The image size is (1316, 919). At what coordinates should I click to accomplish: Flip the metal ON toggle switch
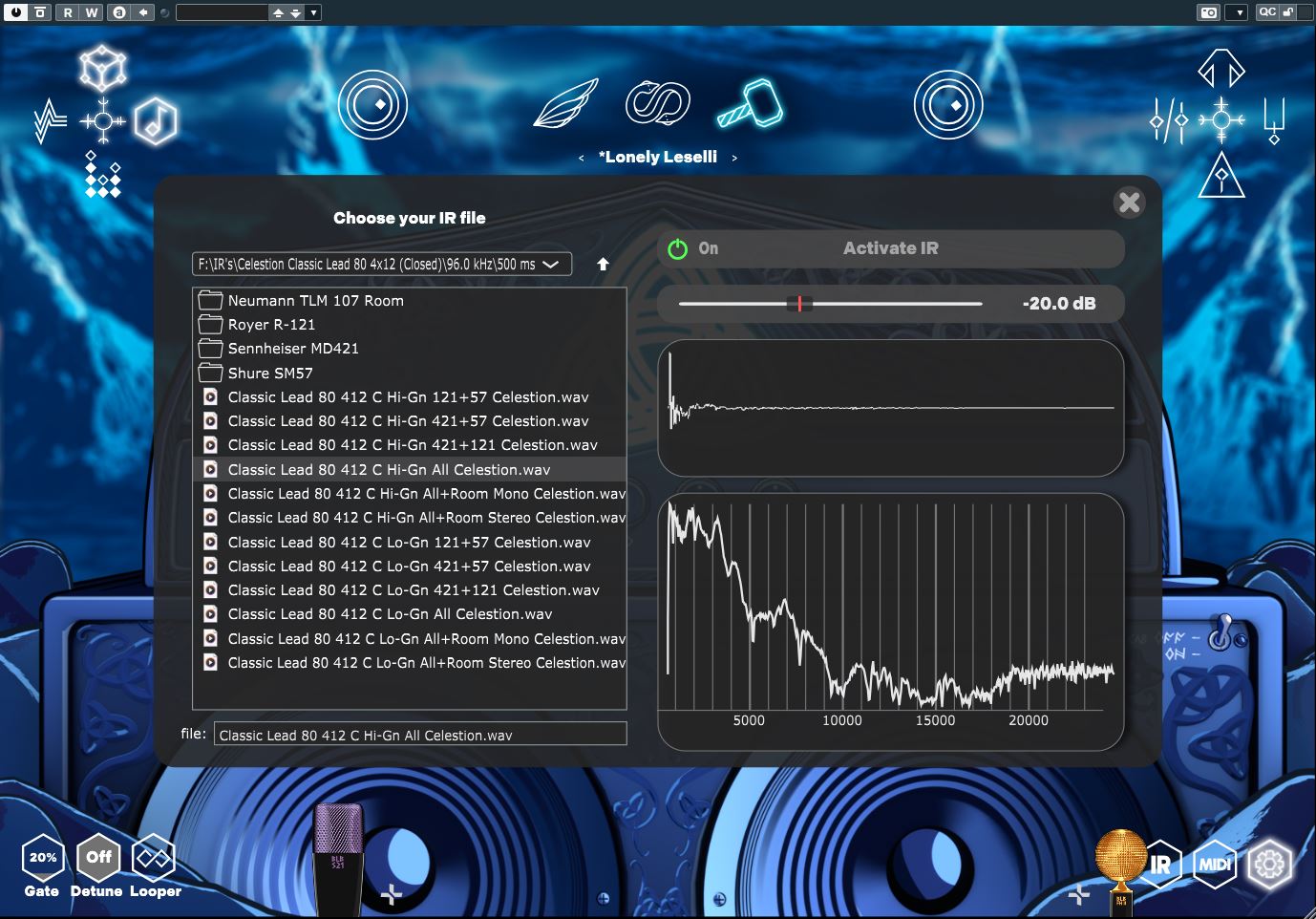point(1221,633)
